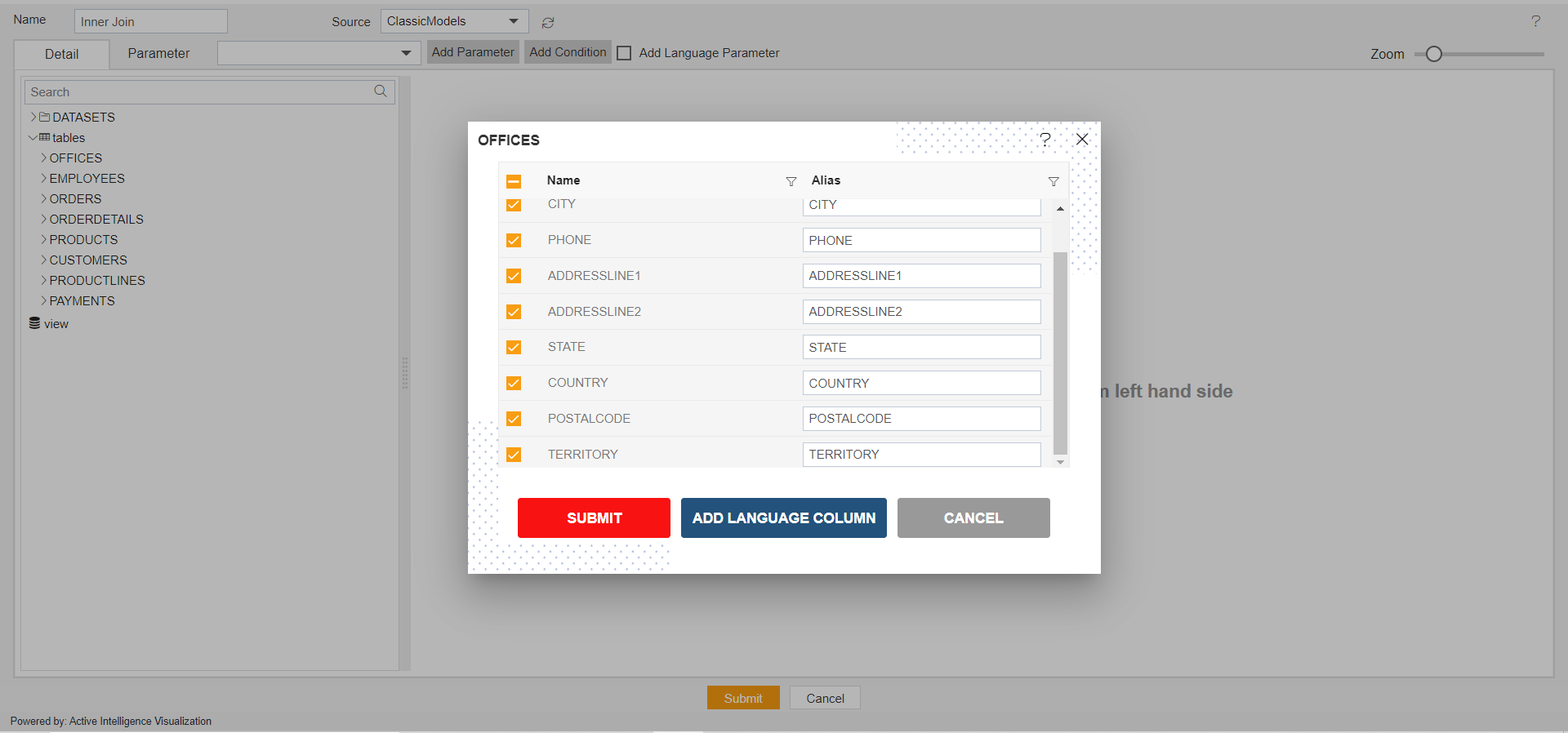Expand the OFFICES table node

[44, 158]
